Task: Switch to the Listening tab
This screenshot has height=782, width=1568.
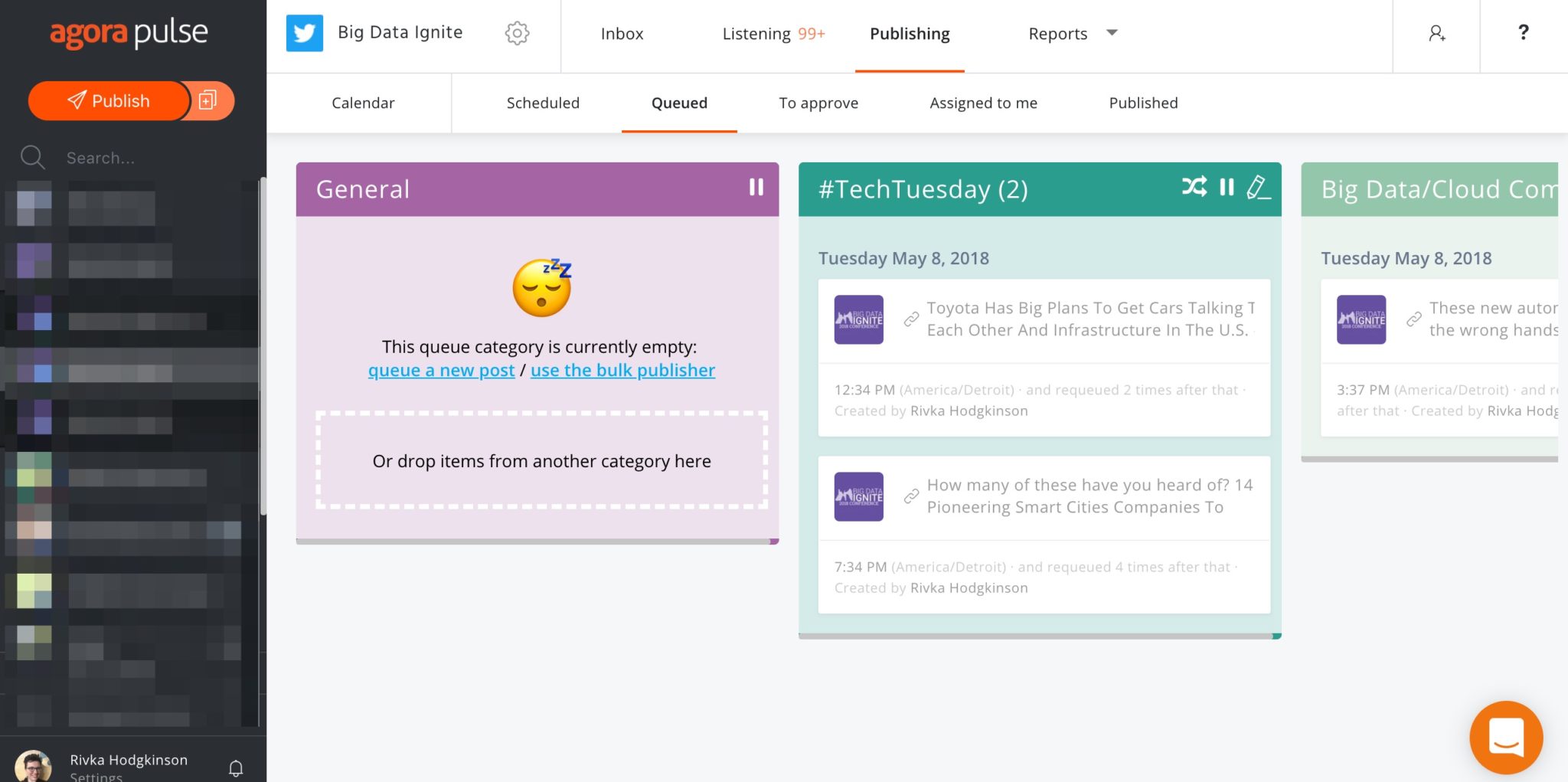Action: [x=773, y=34]
